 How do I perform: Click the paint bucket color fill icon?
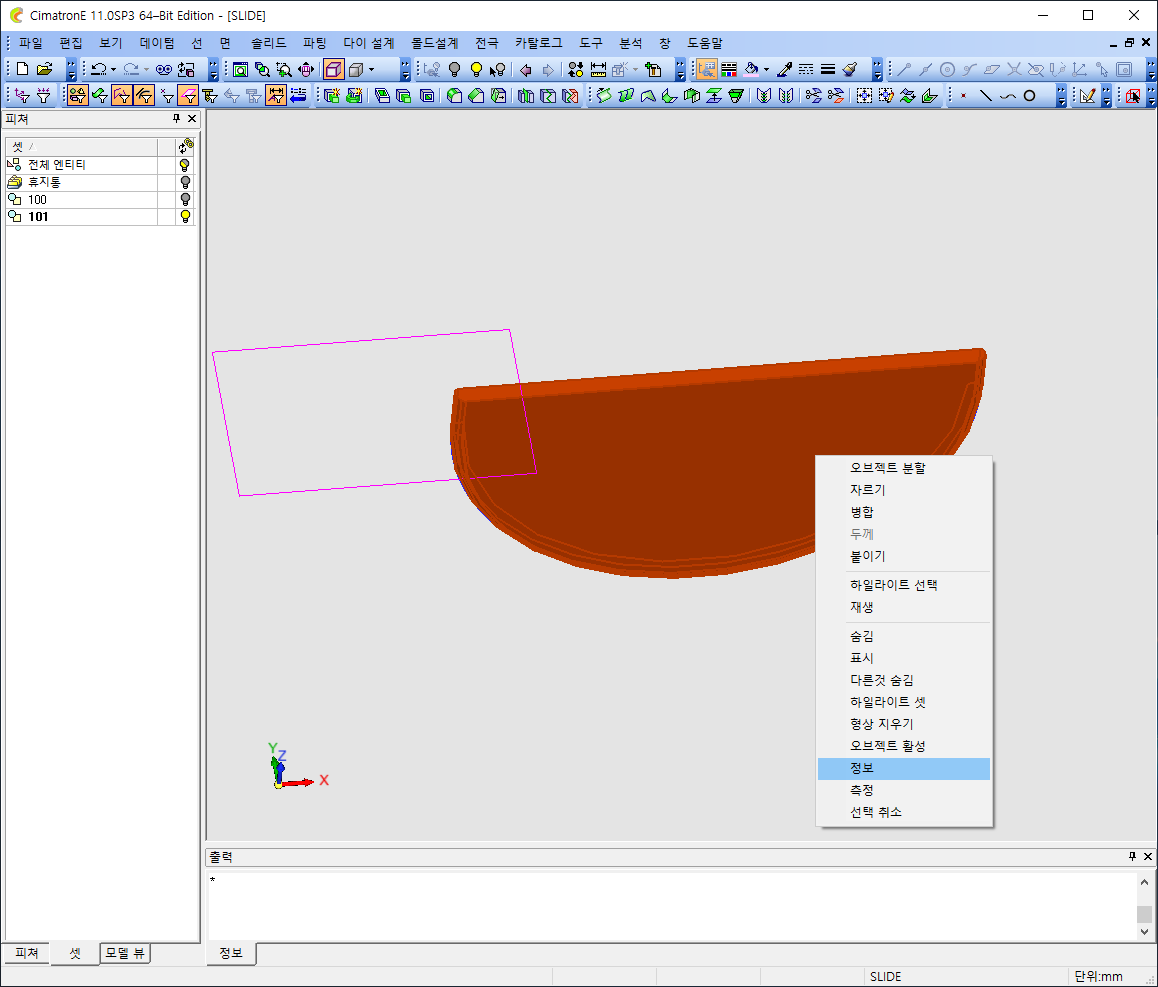[751, 69]
